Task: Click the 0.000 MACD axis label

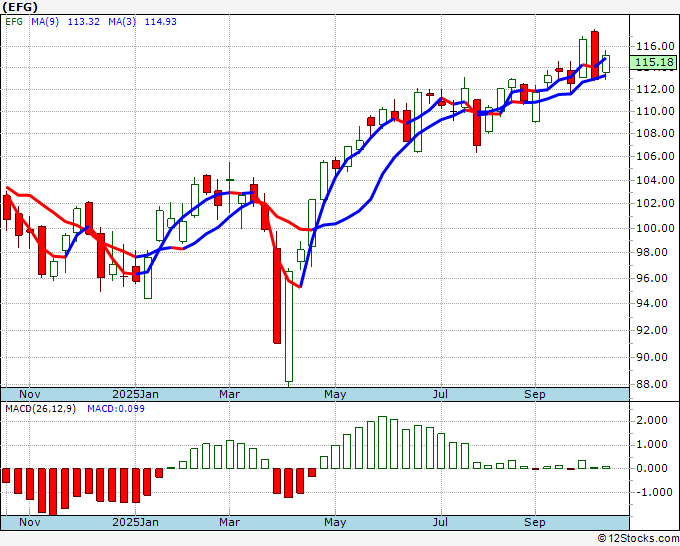Action: [652, 468]
